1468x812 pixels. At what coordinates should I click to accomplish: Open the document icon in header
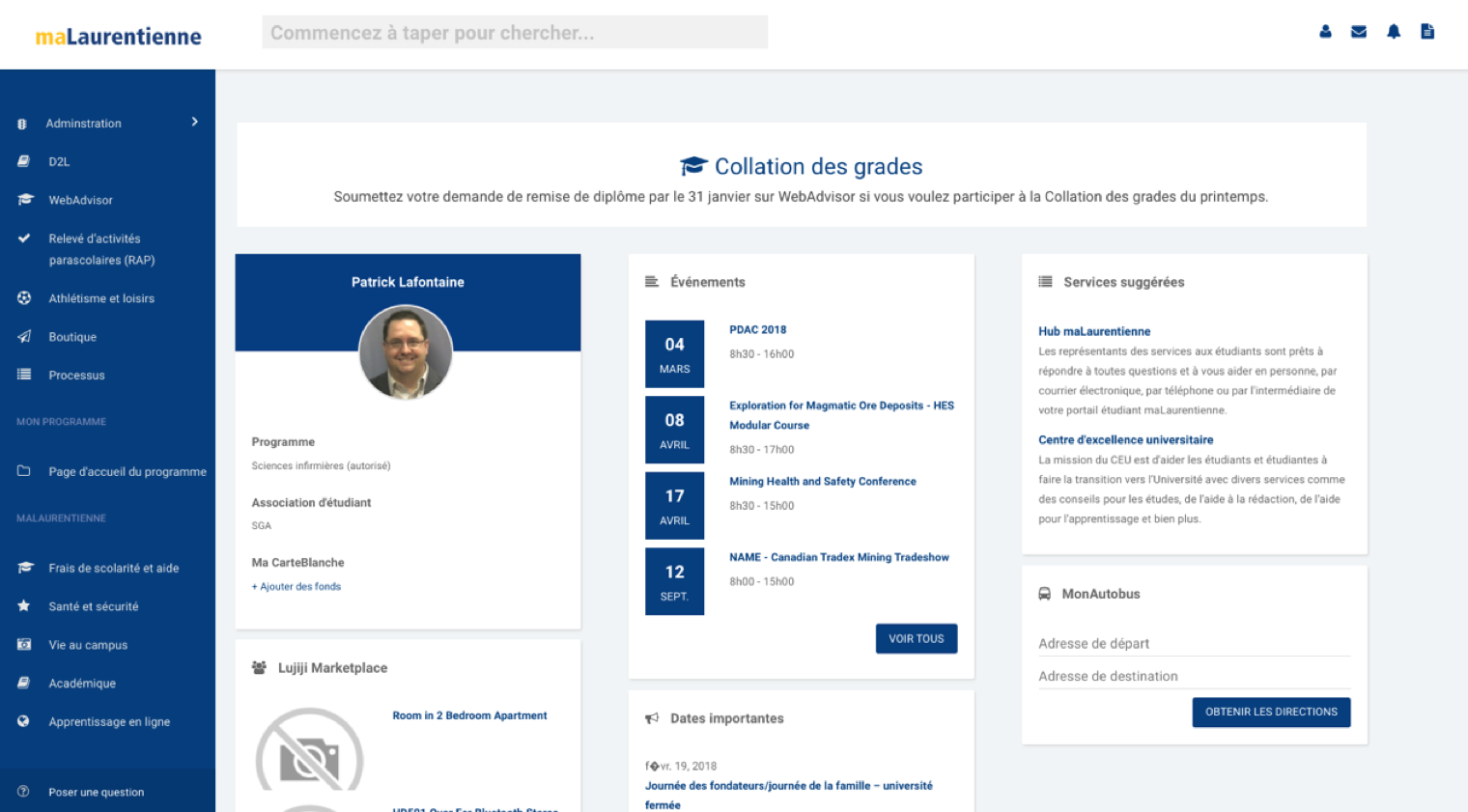click(1427, 32)
